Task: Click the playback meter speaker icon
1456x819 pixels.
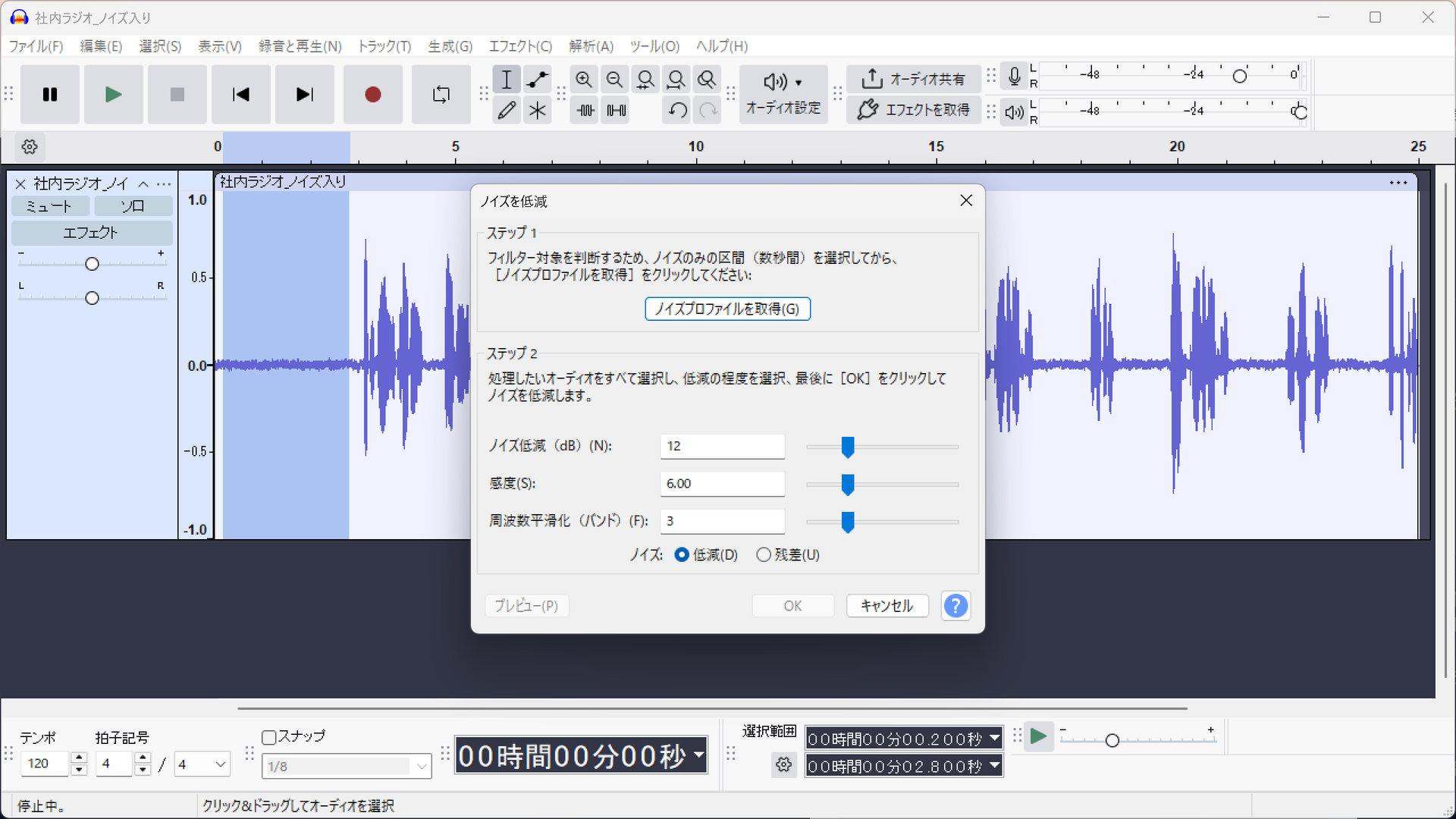Action: (x=1014, y=112)
